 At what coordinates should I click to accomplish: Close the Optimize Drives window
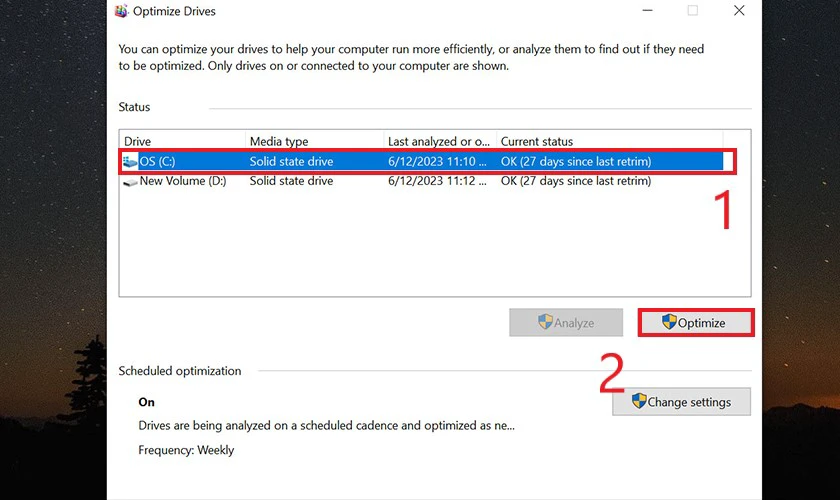click(x=739, y=11)
